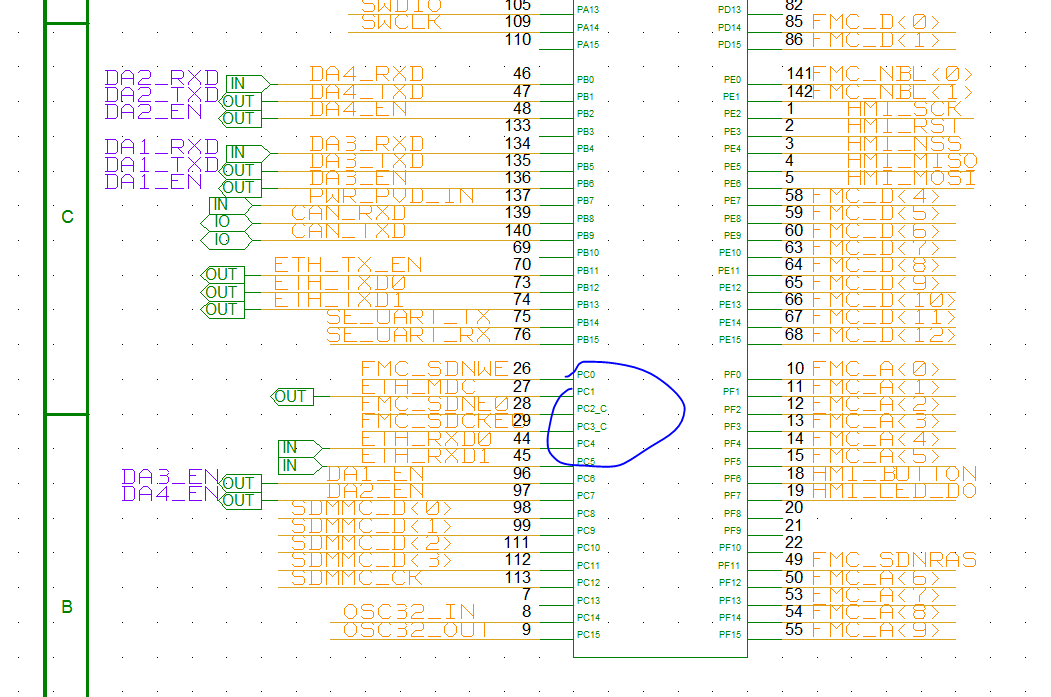
Task: Select the OUT port wired to pin PB2
Action: [x=239, y=119]
